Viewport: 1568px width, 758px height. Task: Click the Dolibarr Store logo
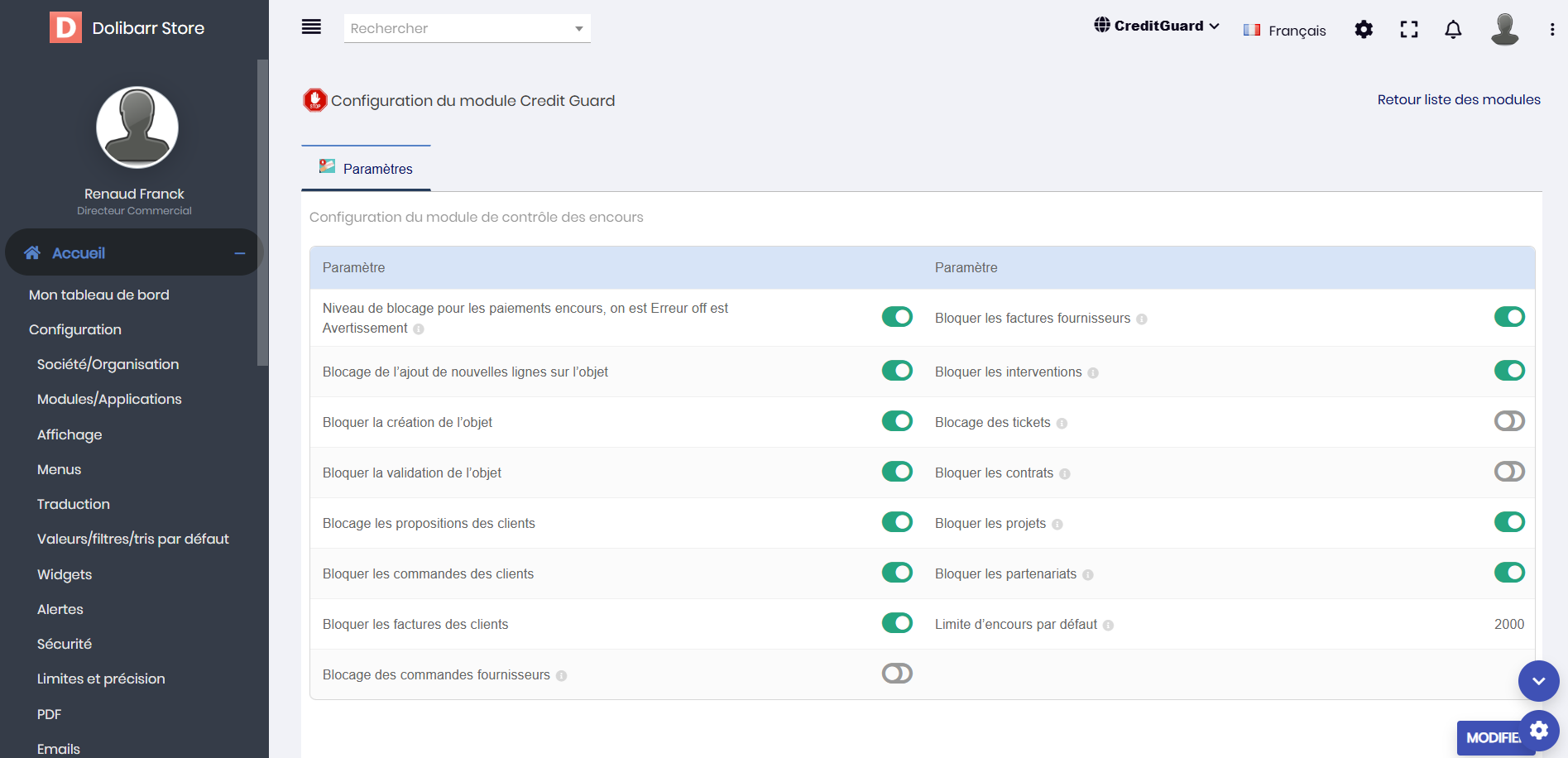66,27
